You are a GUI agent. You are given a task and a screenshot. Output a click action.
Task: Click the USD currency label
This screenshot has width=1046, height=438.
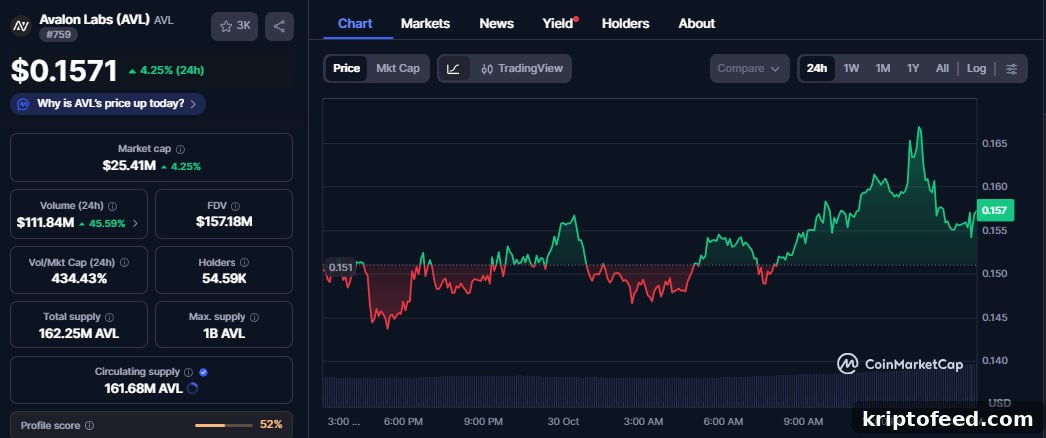(999, 403)
